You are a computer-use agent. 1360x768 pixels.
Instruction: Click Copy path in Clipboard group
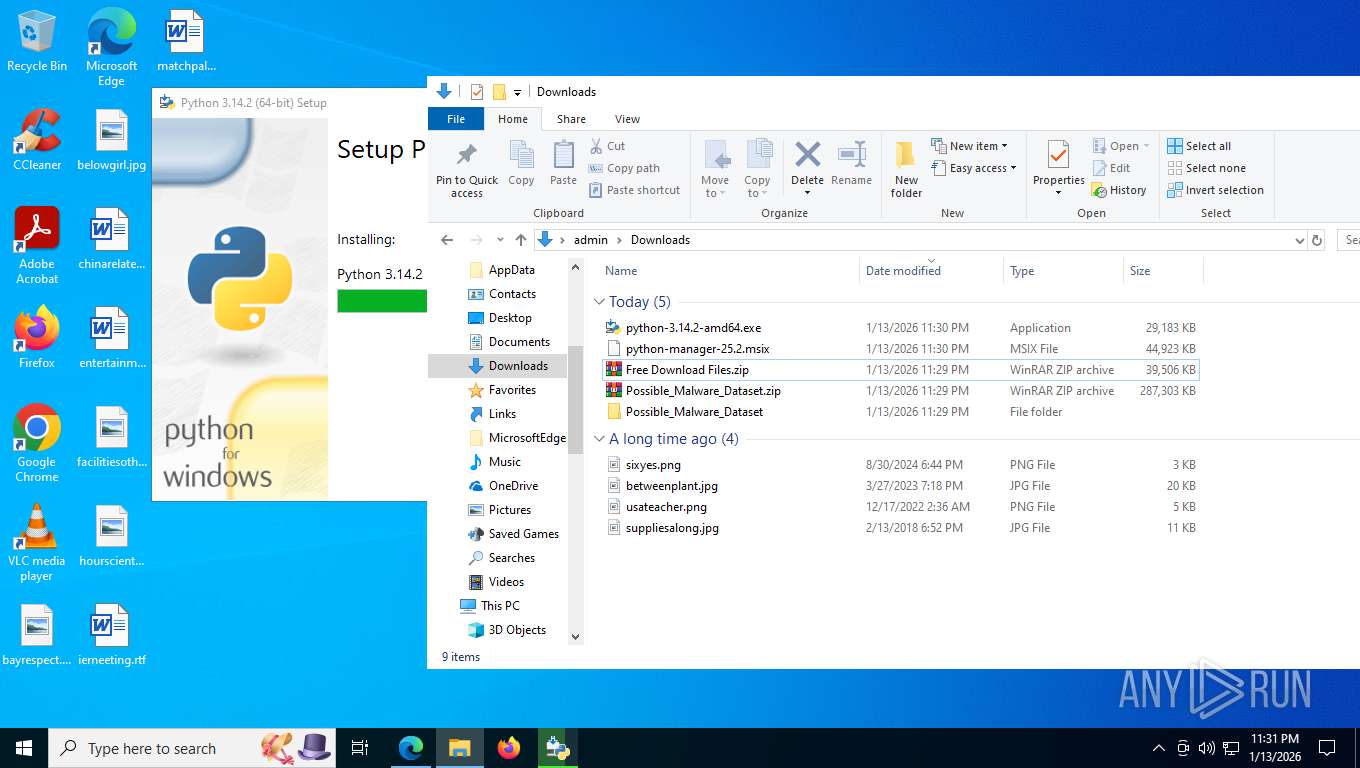624,168
